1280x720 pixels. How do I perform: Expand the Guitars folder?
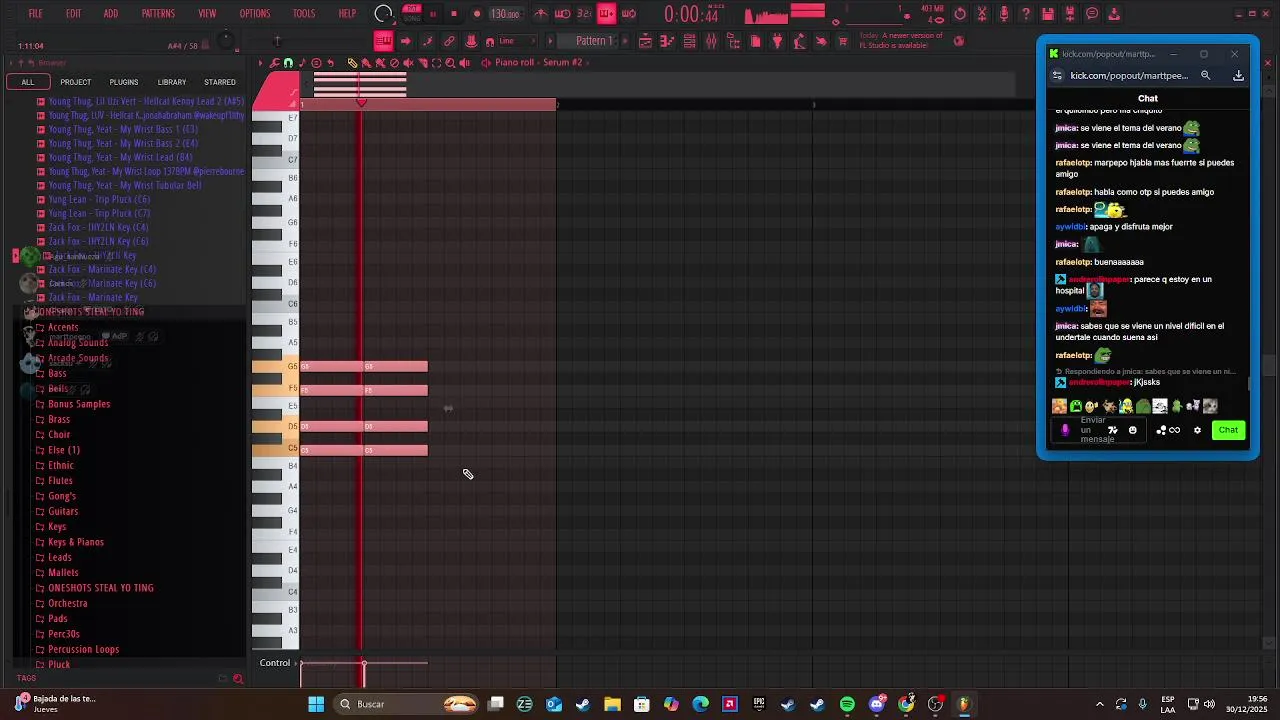point(63,511)
